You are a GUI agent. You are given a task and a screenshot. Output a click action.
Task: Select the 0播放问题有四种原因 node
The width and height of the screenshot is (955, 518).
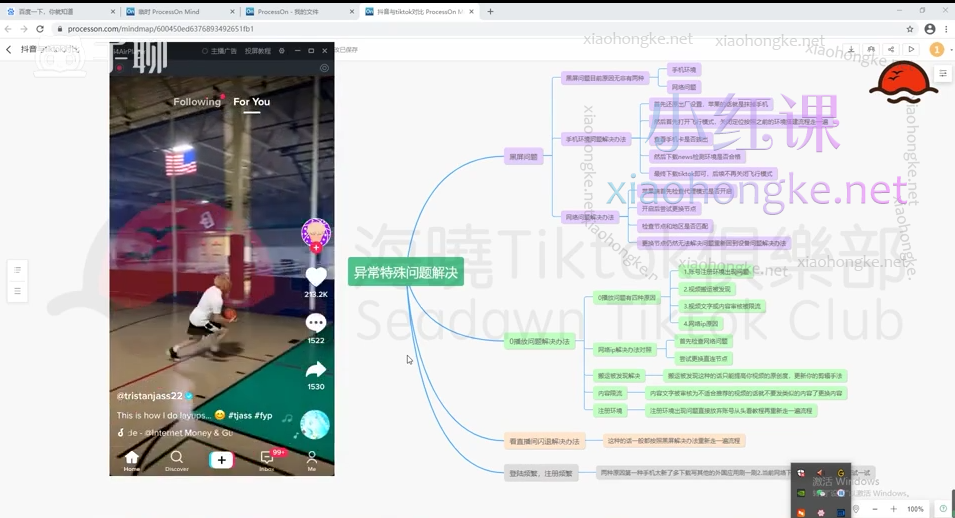coord(627,298)
